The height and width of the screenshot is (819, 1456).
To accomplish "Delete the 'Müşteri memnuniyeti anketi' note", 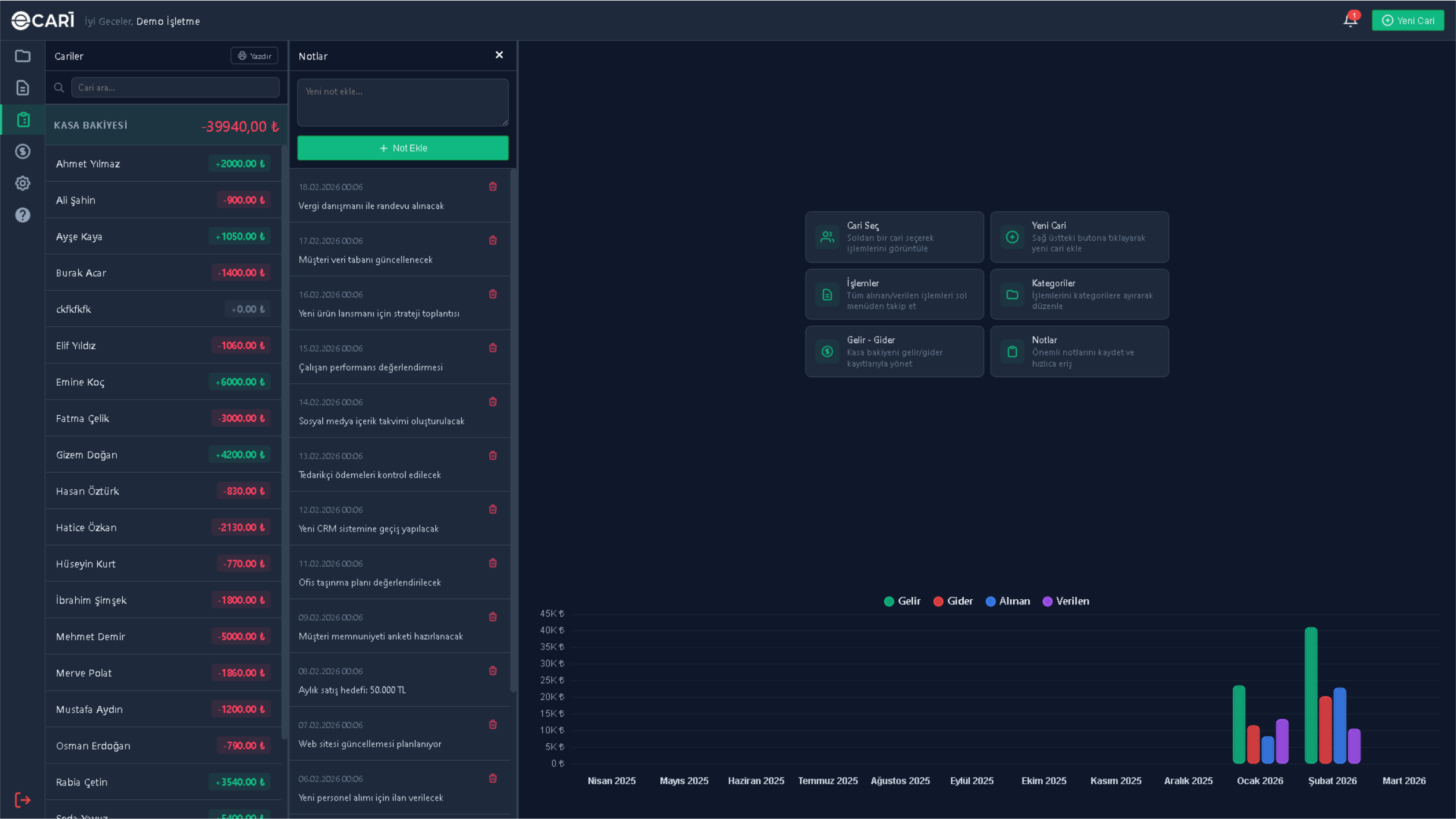I will coord(493,617).
